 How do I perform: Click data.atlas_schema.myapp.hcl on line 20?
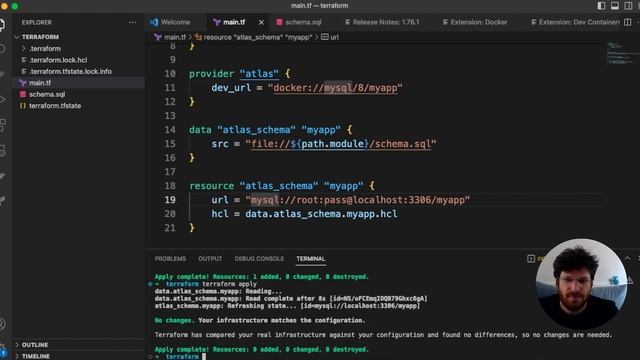pyautogui.click(x=321, y=214)
